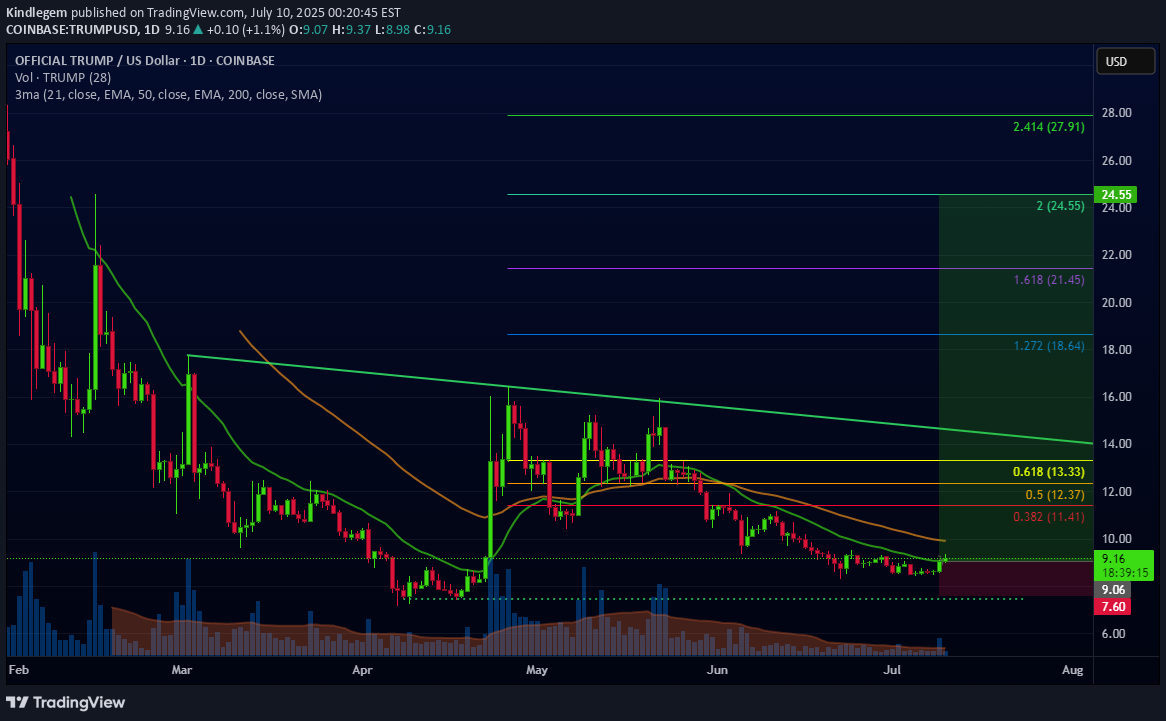Click the Aug label on time axis

[1072, 666]
